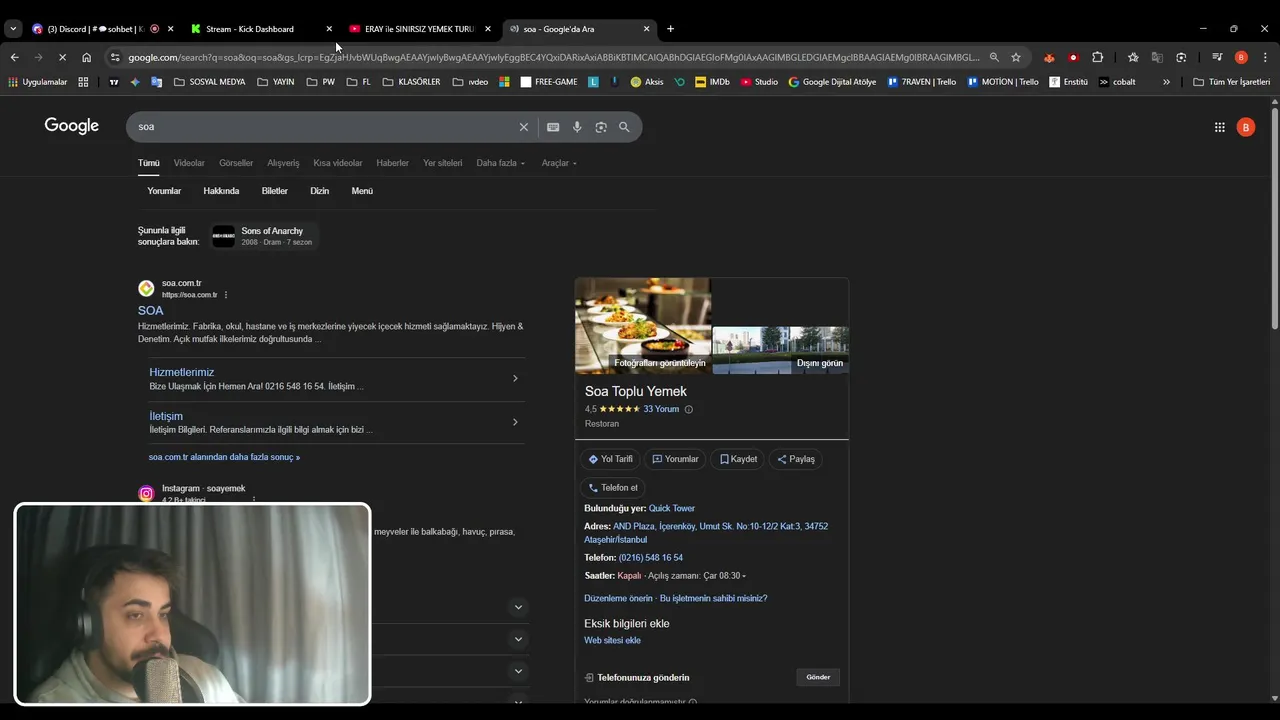Open the zoom magnifier icon in address bar

pos(994,57)
